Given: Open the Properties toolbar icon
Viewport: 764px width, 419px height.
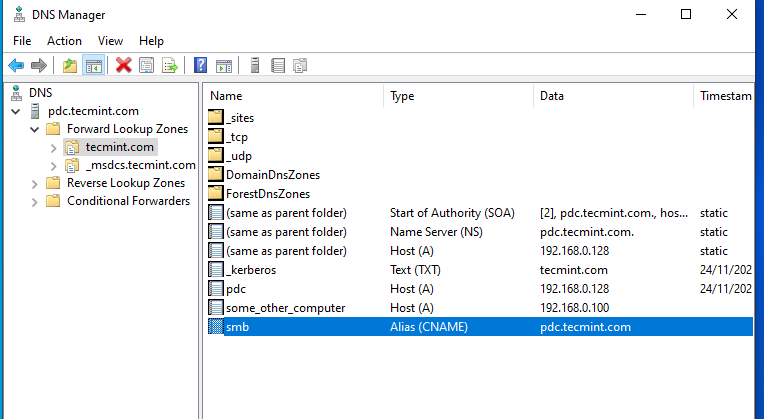Looking at the screenshot, I should (147, 65).
